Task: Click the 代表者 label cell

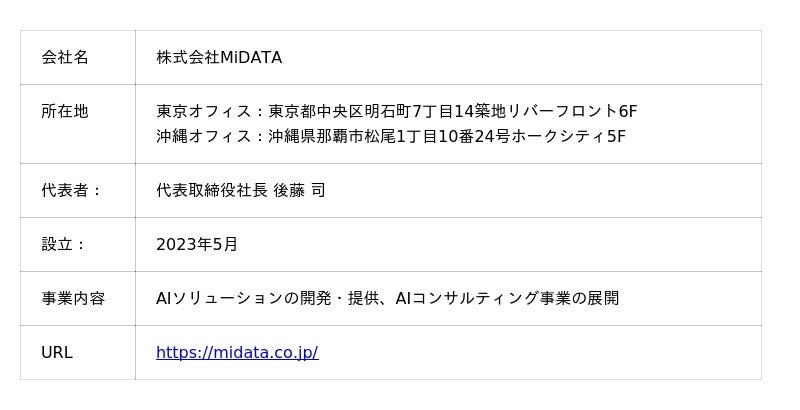Action: click(71, 190)
